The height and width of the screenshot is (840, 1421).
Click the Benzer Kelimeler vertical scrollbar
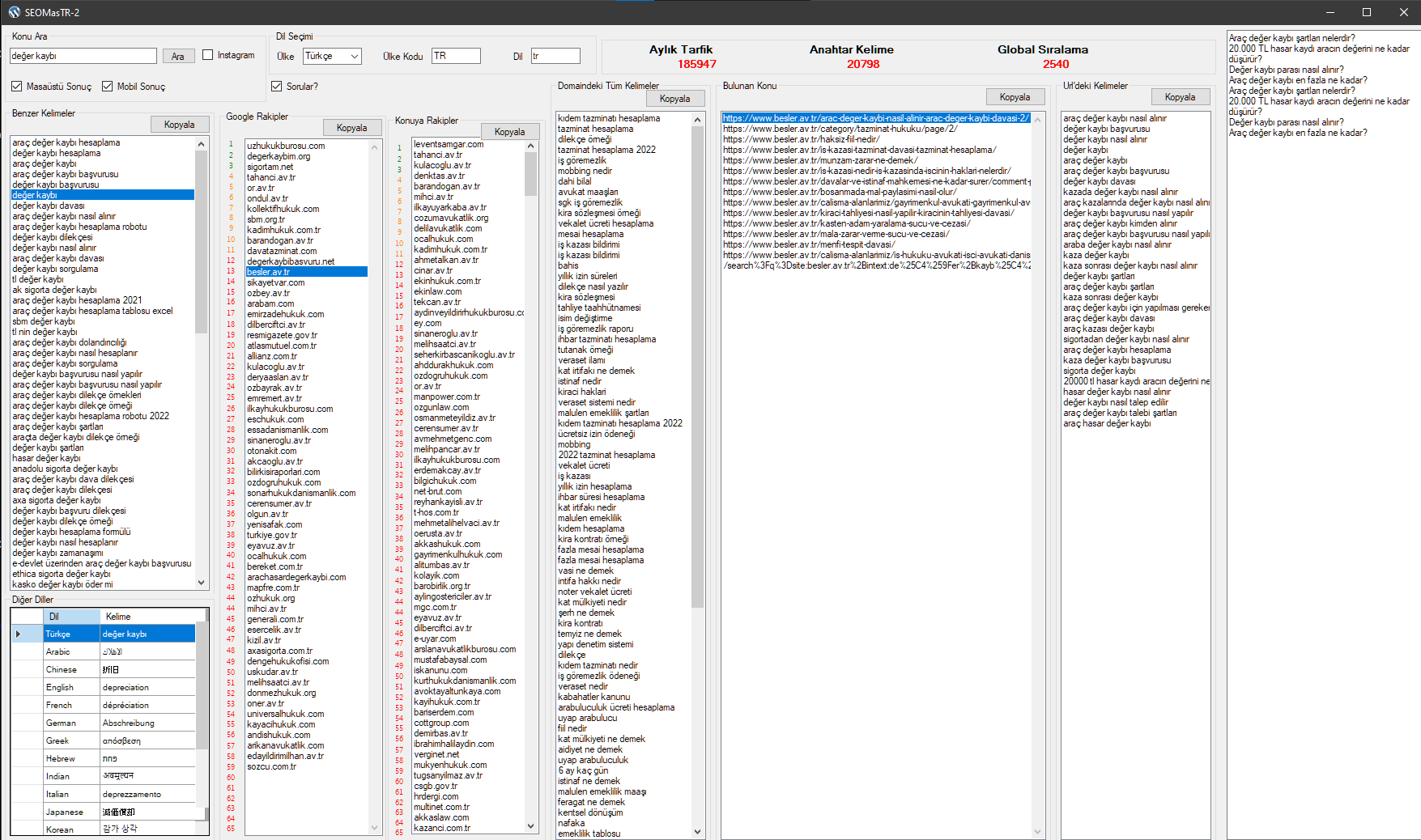pyautogui.click(x=201, y=363)
